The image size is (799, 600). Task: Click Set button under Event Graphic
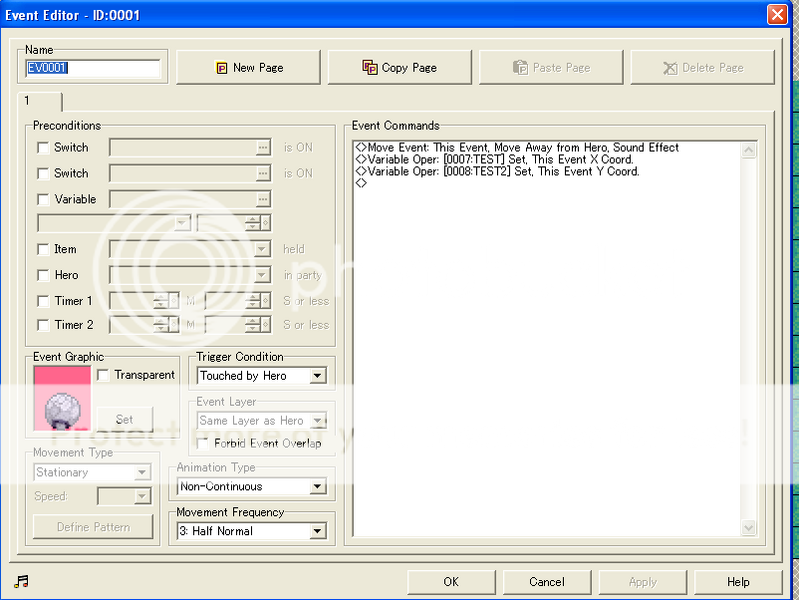[x=124, y=419]
